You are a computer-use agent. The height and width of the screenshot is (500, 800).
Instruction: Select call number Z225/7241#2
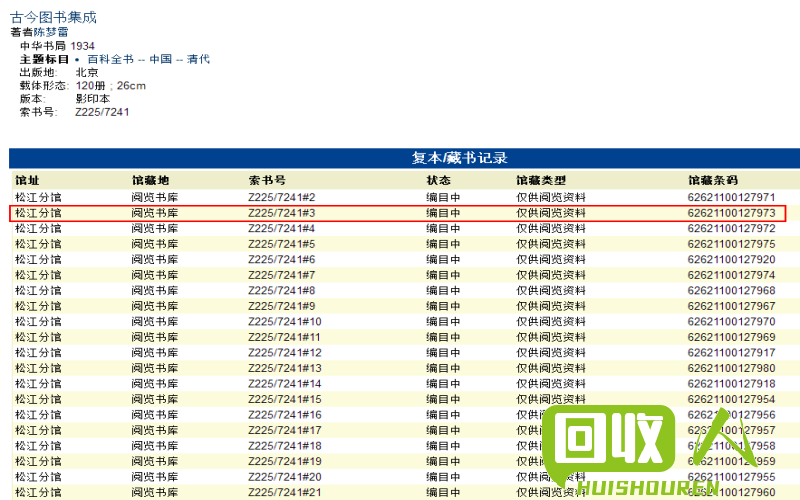pyautogui.click(x=282, y=197)
